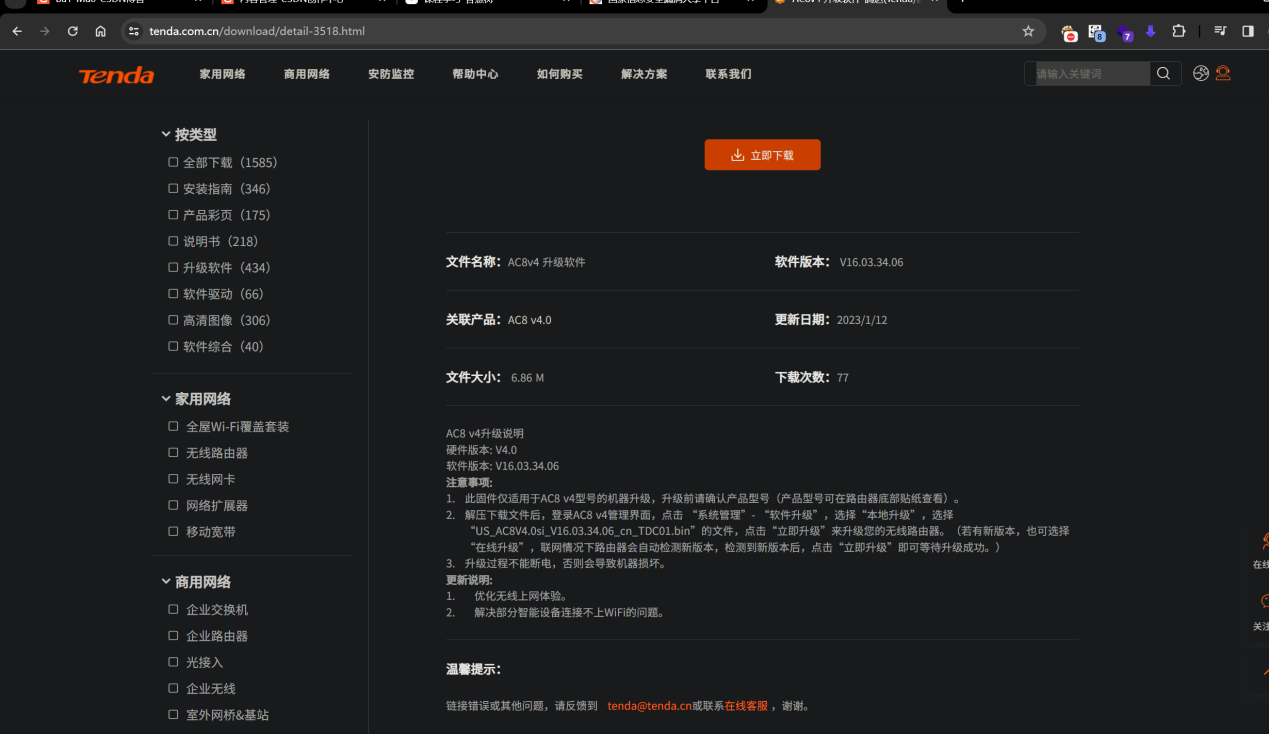Screen dimensions: 1269x734
Task: Bookmark this page with the star
Action: (1028, 31)
